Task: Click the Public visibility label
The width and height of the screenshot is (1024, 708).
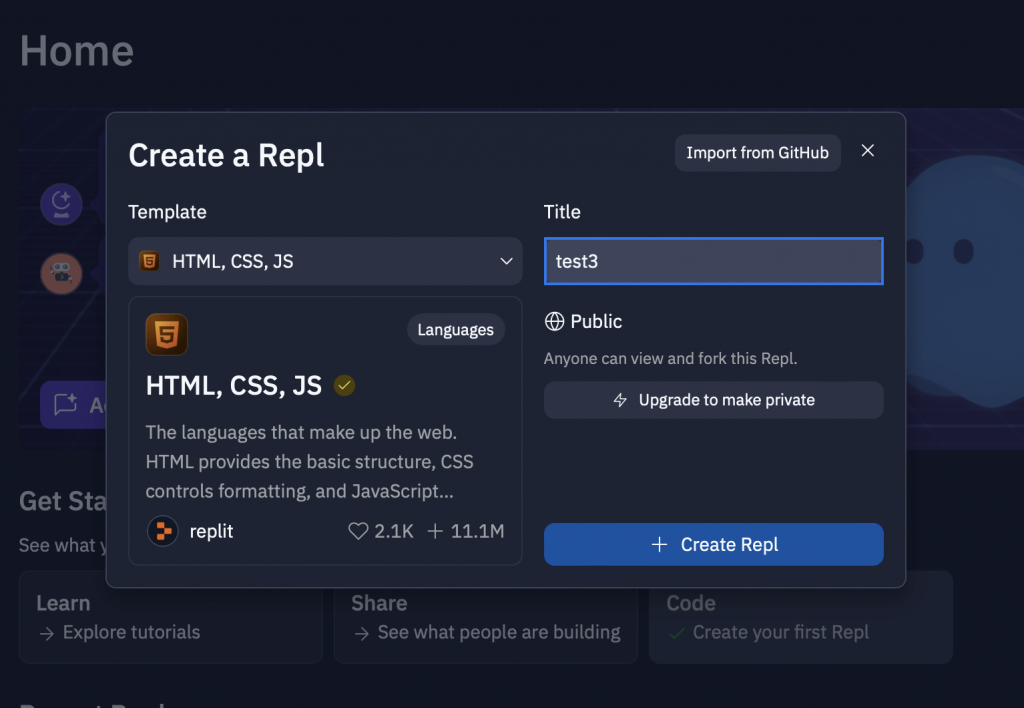Action: tap(596, 321)
